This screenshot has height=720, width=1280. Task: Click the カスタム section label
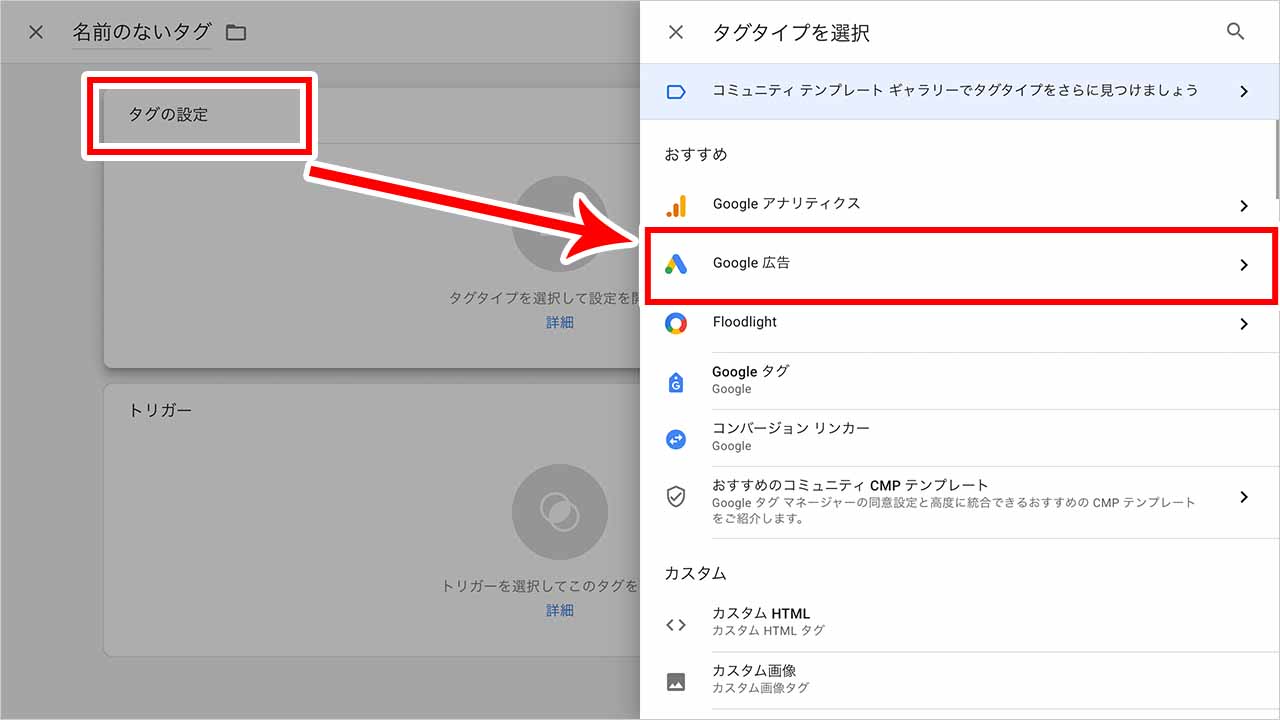click(x=695, y=574)
